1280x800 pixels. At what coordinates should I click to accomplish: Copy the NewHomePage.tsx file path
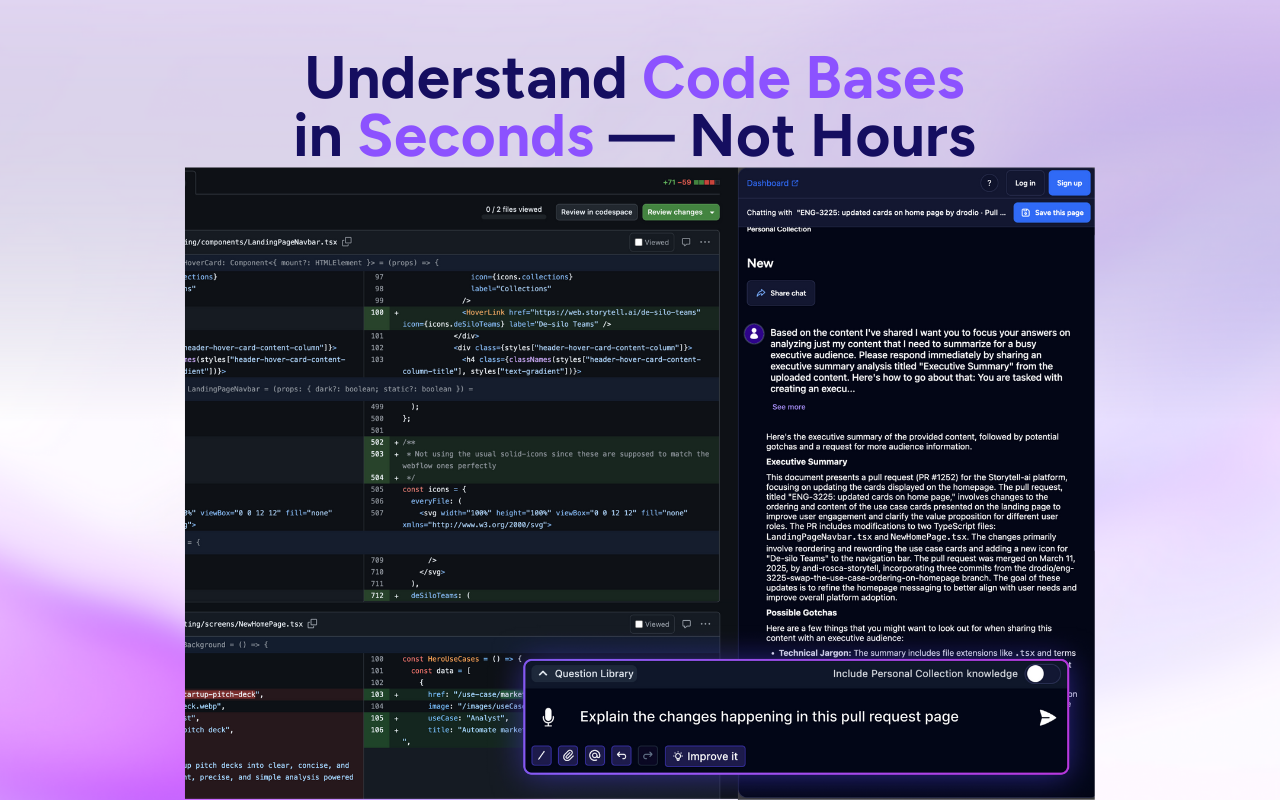(312, 624)
